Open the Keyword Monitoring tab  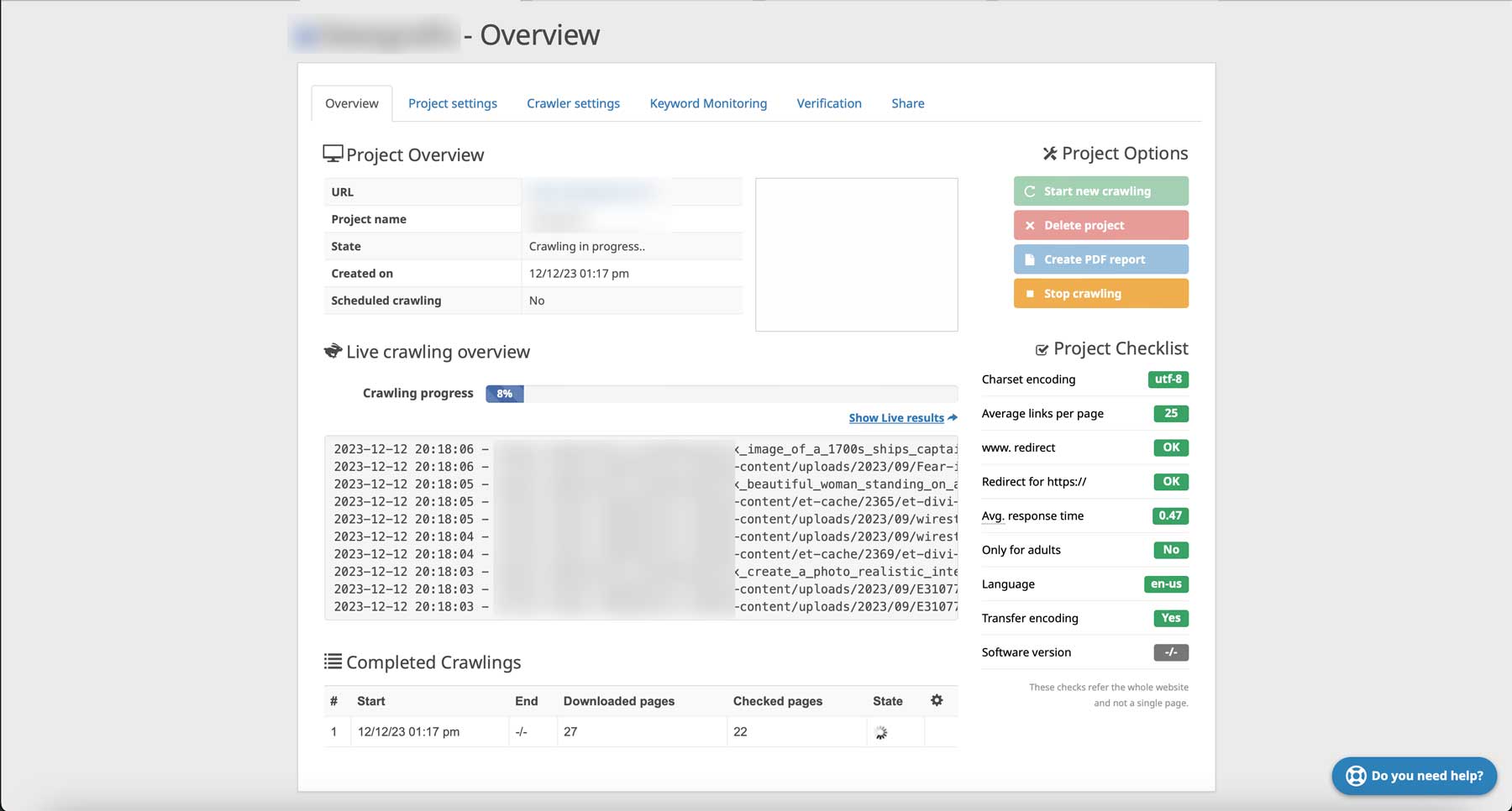[708, 103]
